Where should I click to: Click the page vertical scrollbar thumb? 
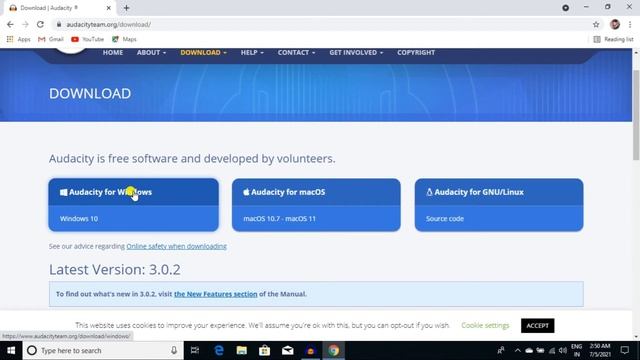point(636,115)
